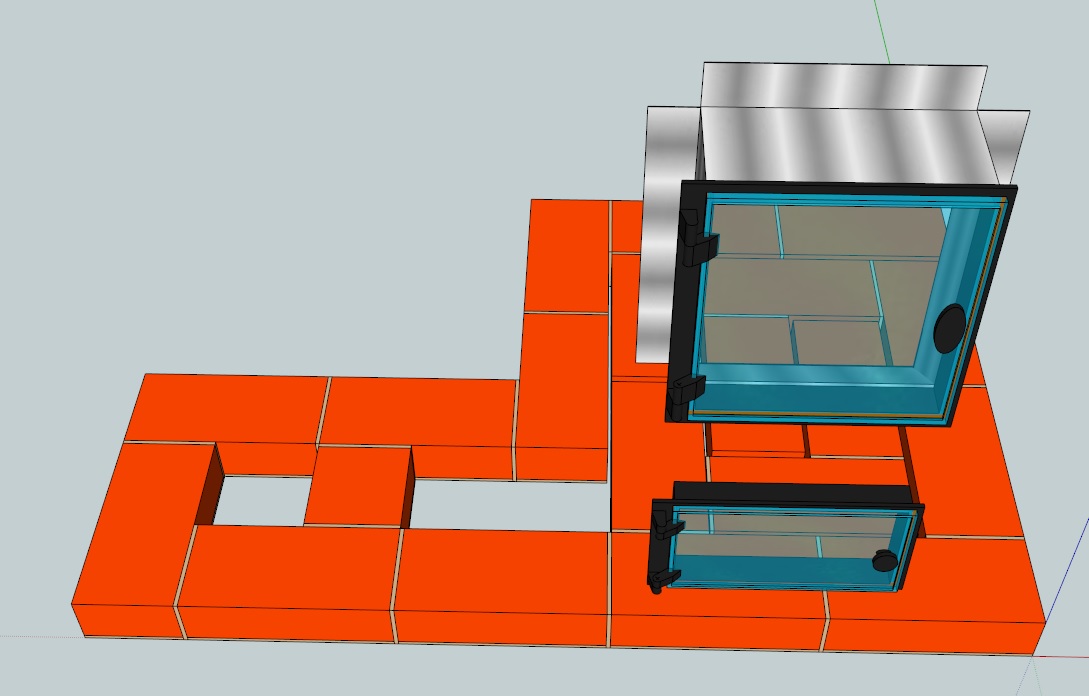Select the lower hinge of the small door
This screenshot has width=1089, height=696.
[x=661, y=577]
